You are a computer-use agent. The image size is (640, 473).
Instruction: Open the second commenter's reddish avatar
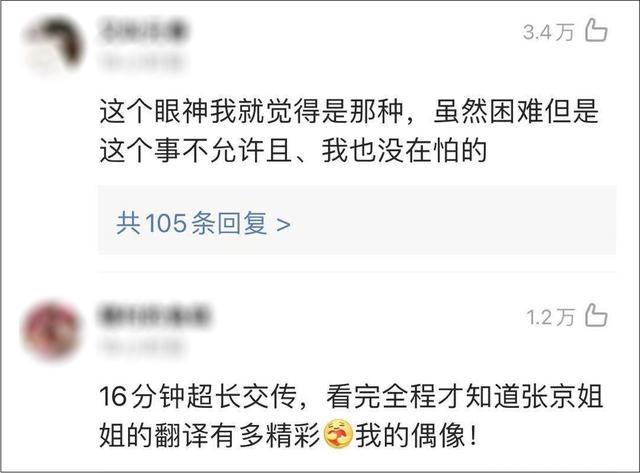point(51,330)
